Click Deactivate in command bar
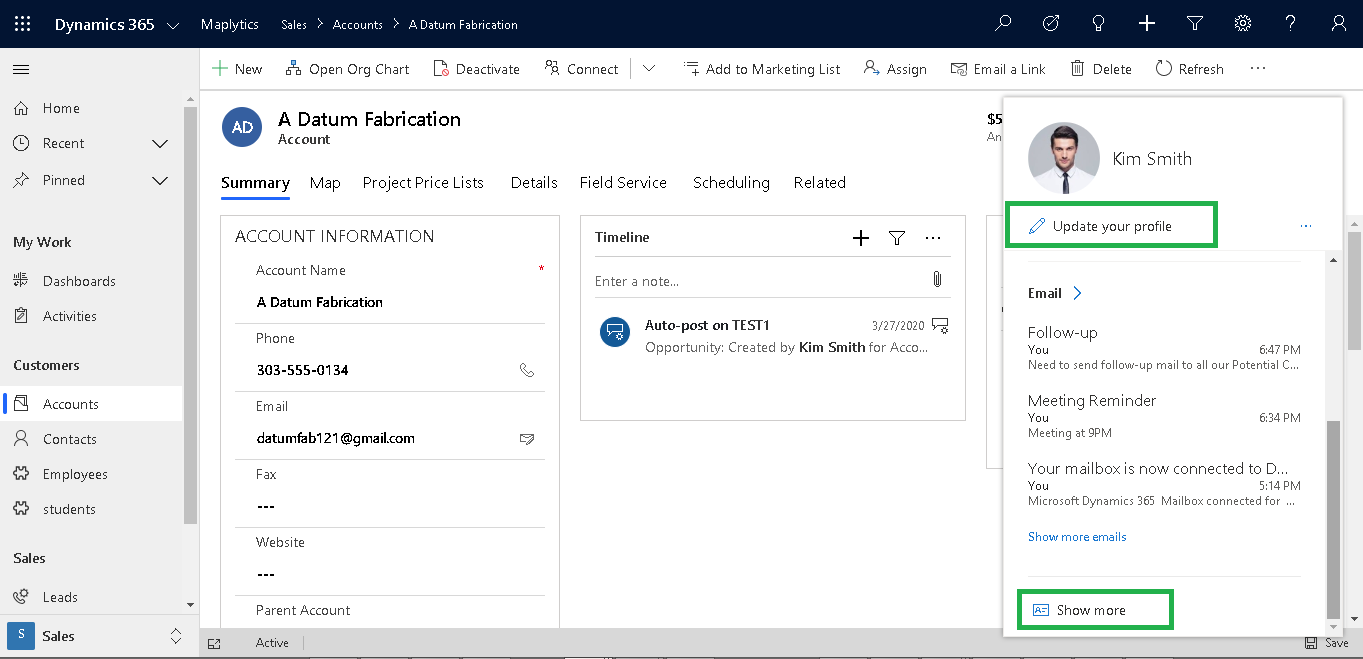Viewport: 1363px width, 659px height. (x=476, y=69)
